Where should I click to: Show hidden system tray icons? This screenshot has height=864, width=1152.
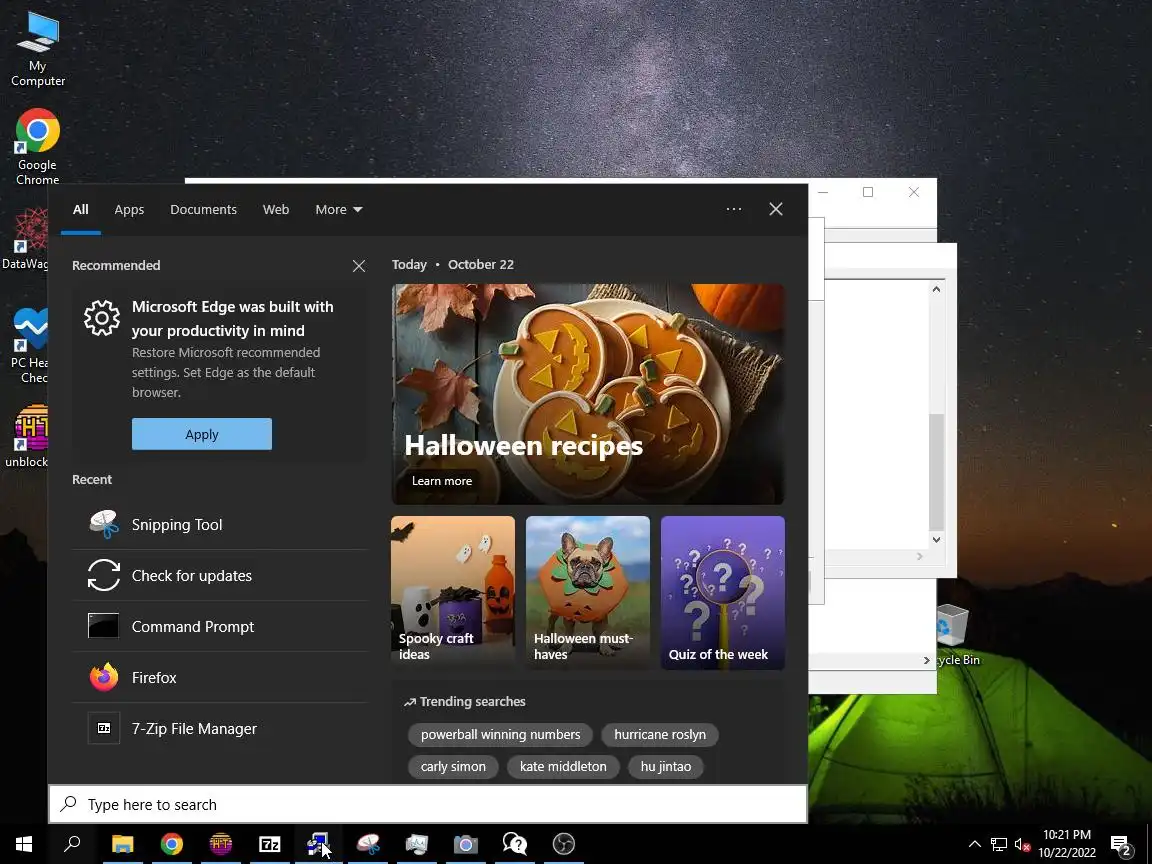point(974,844)
